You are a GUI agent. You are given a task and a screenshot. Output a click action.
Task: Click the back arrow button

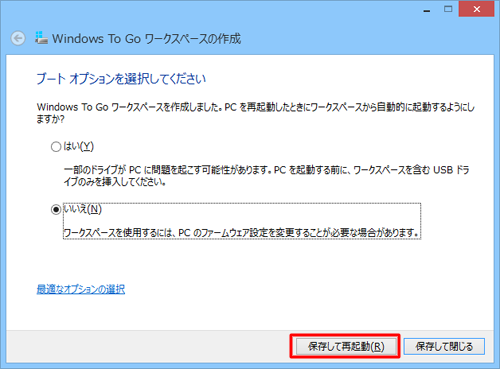(18, 38)
